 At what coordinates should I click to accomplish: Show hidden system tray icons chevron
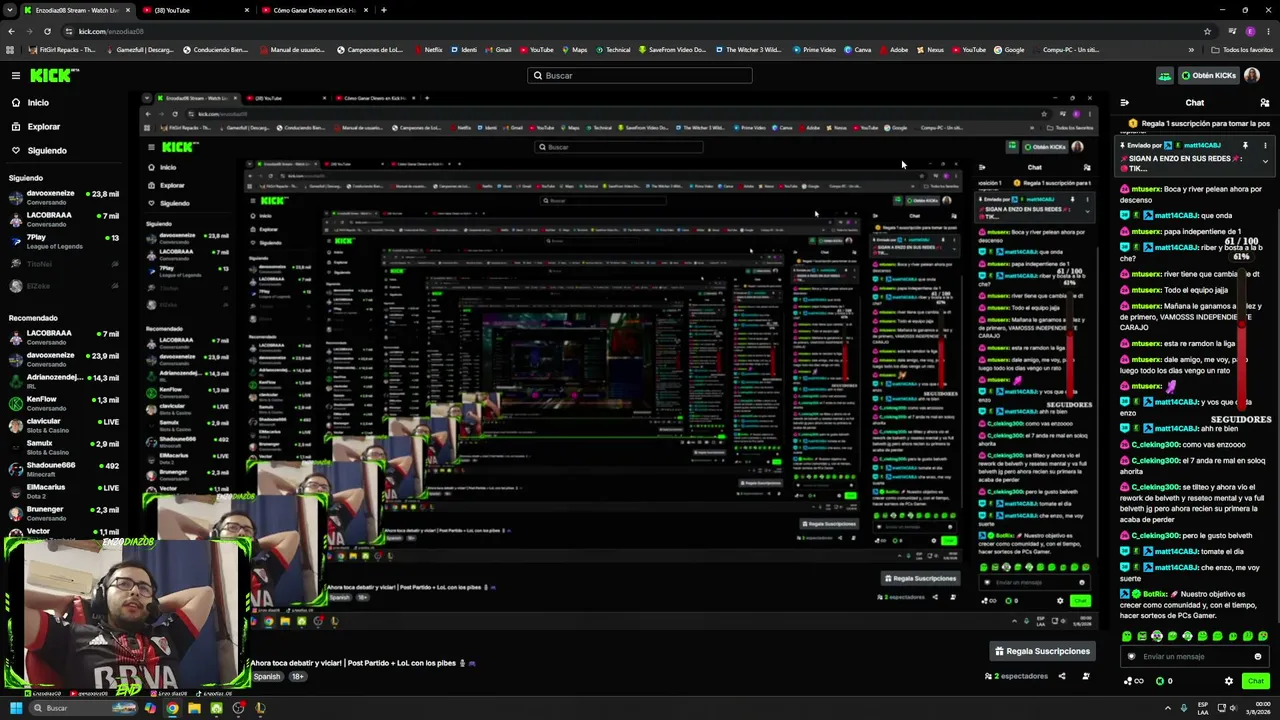point(1166,708)
